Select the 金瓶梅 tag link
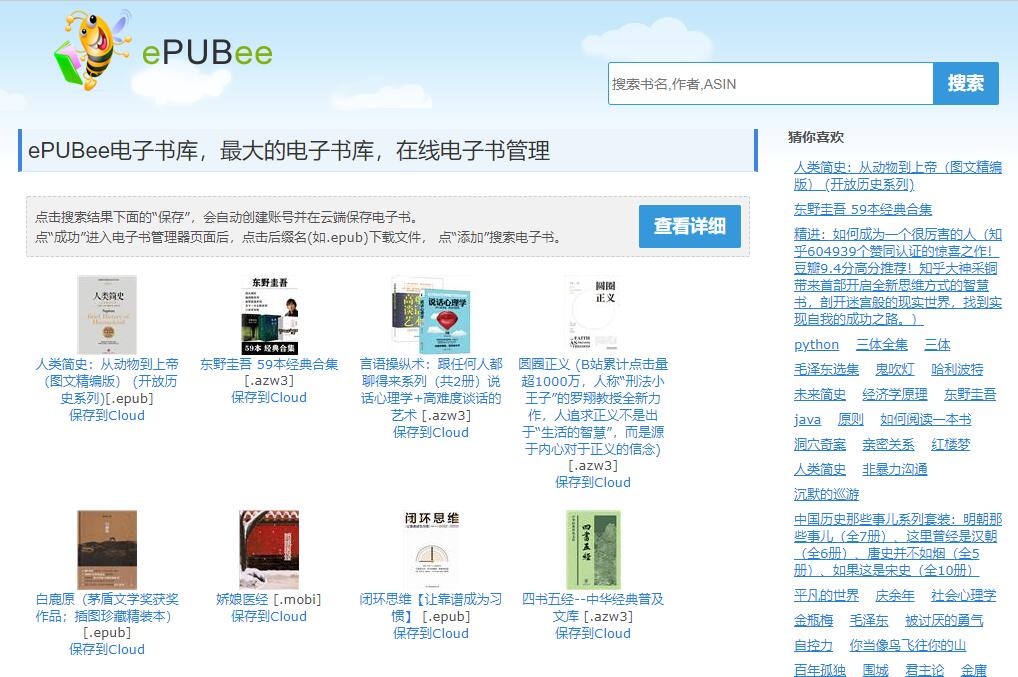The width and height of the screenshot is (1018, 677). [x=813, y=621]
